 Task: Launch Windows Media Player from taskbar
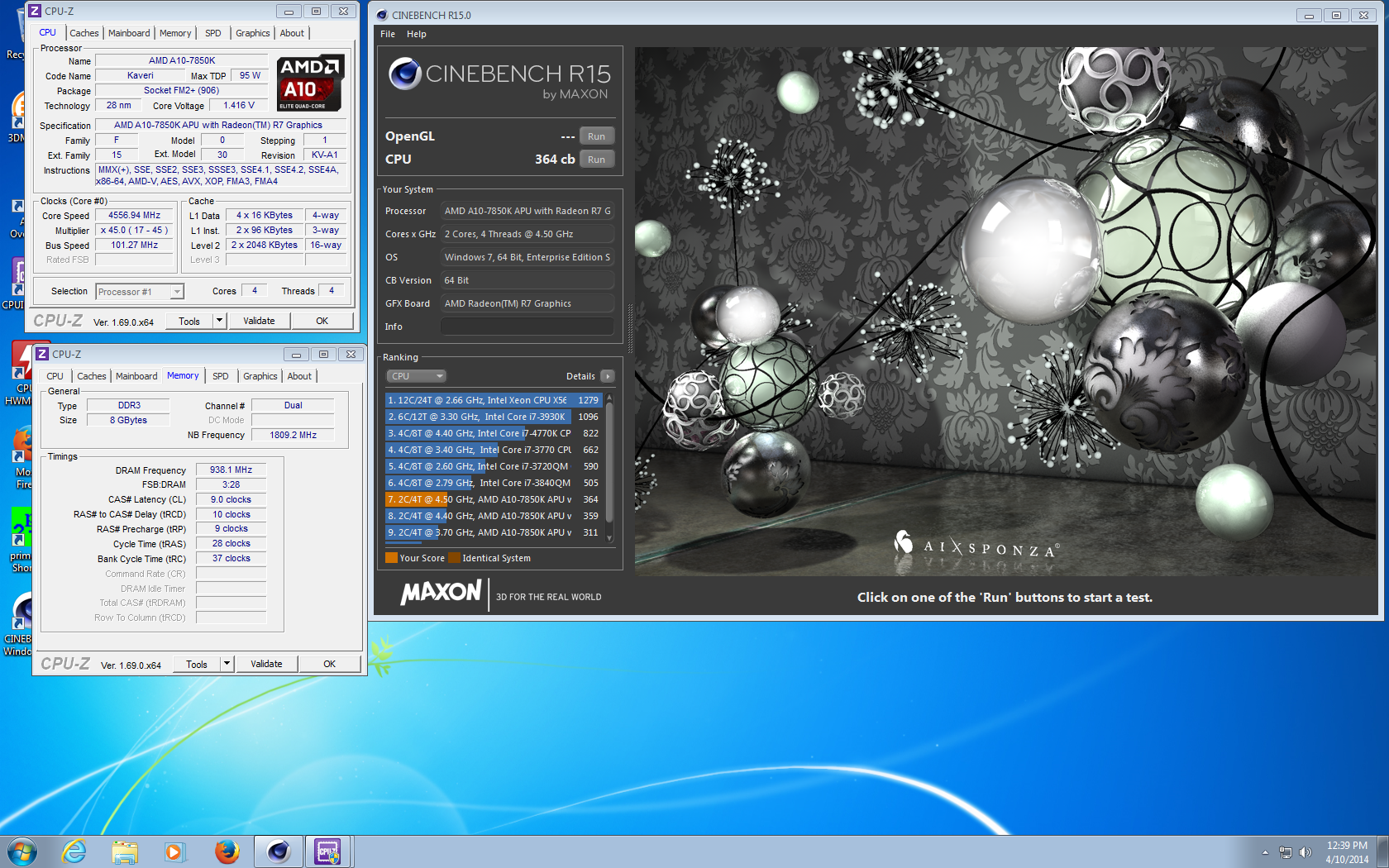(174, 851)
